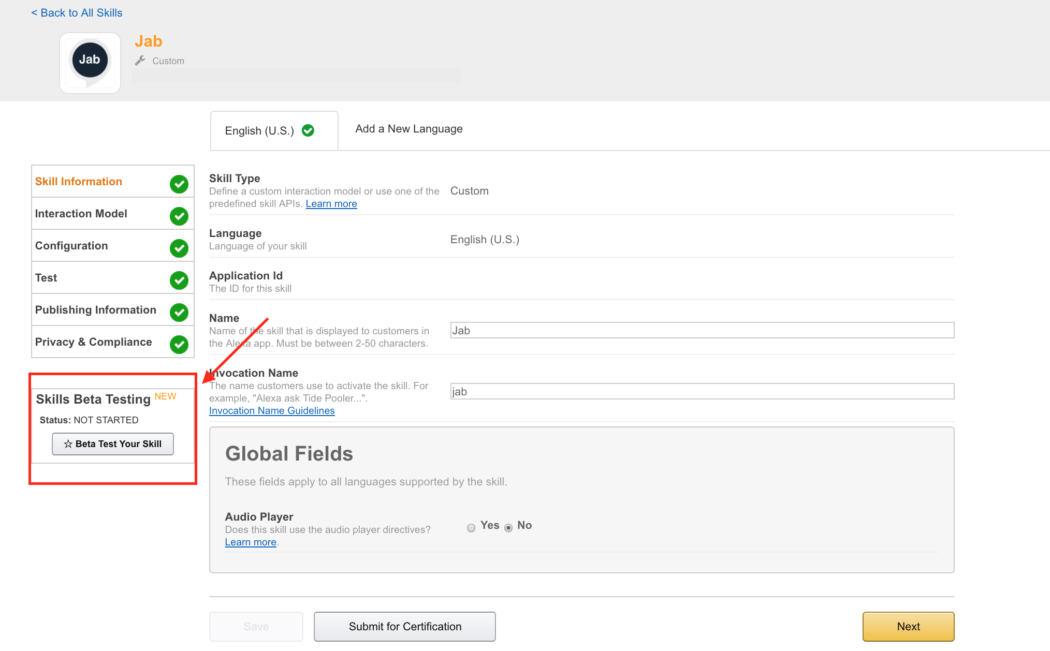Click the Global Fields heading

[289, 453]
